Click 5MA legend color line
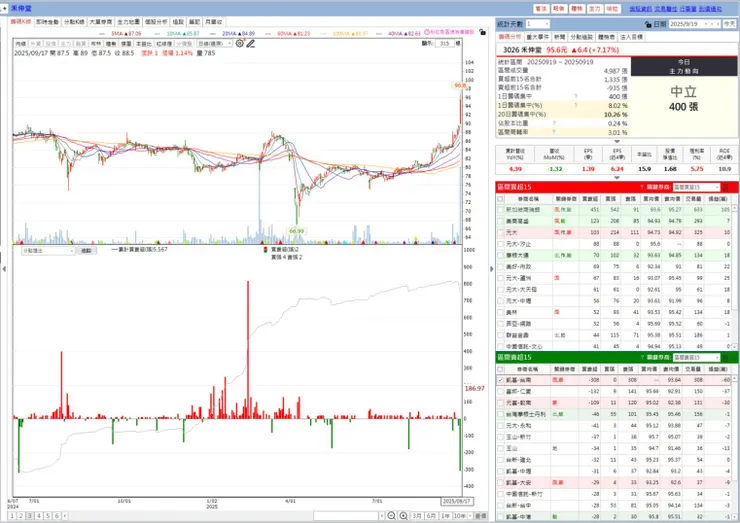The width and height of the screenshot is (740, 523). pos(102,34)
